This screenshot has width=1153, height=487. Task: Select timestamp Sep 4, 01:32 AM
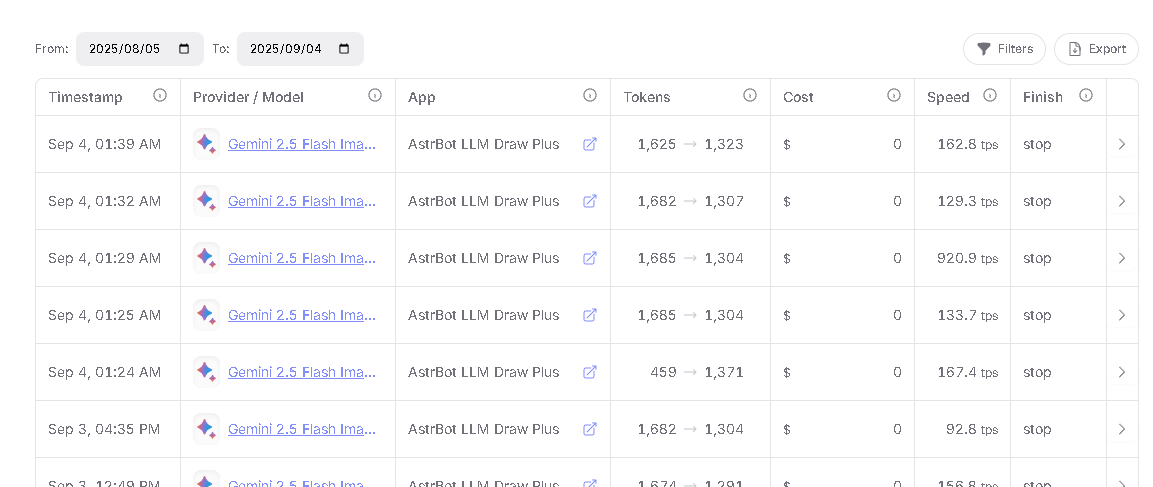point(104,201)
